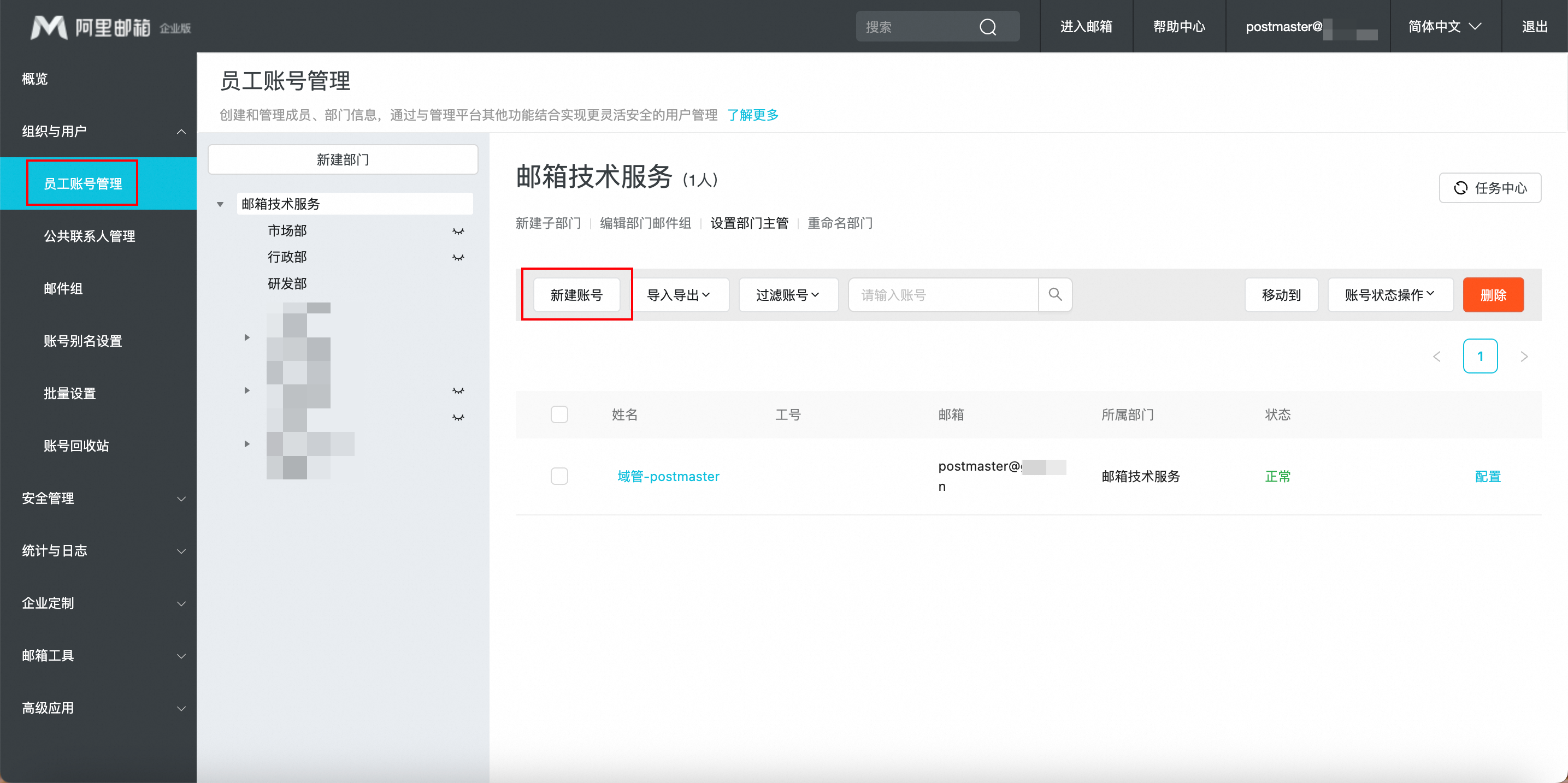This screenshot has width=1568, height=783.
Task: Click hidden-eye icon beside 市场部
Action: click(458, 231)
